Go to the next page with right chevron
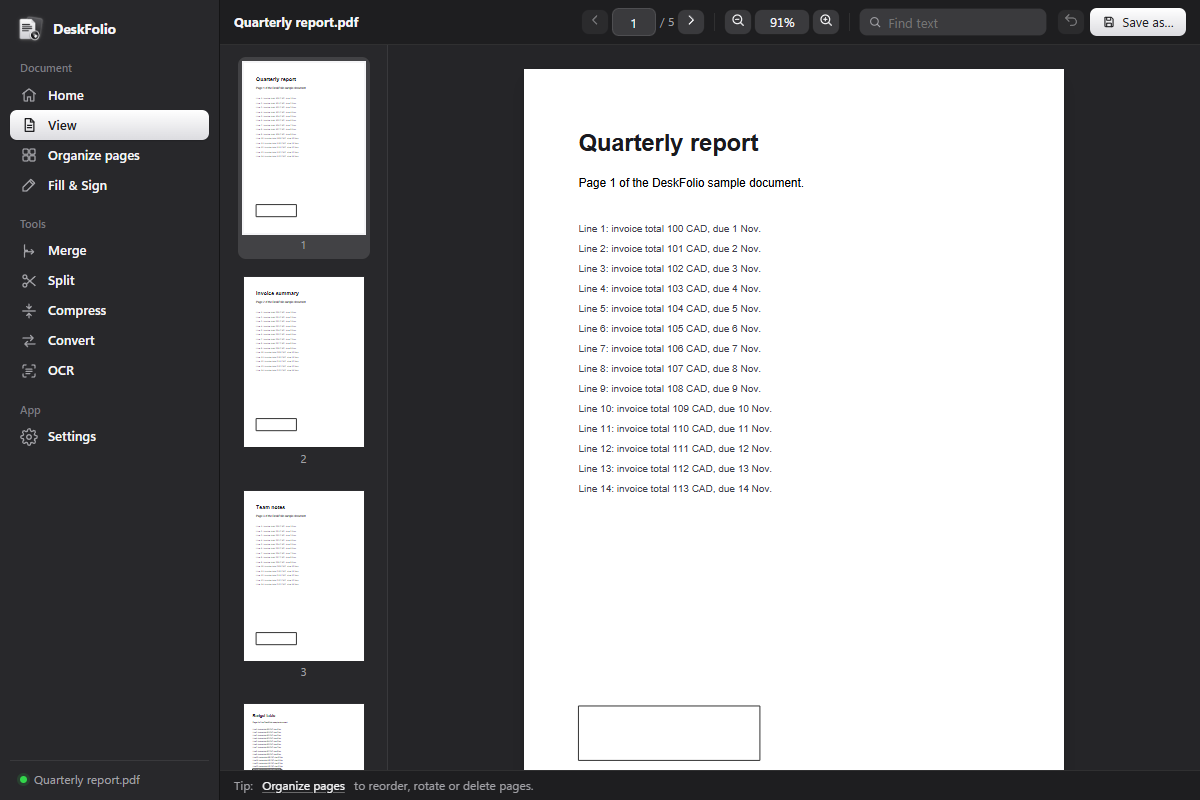This screenshot has width=1200, height=800. pos(691,21)
